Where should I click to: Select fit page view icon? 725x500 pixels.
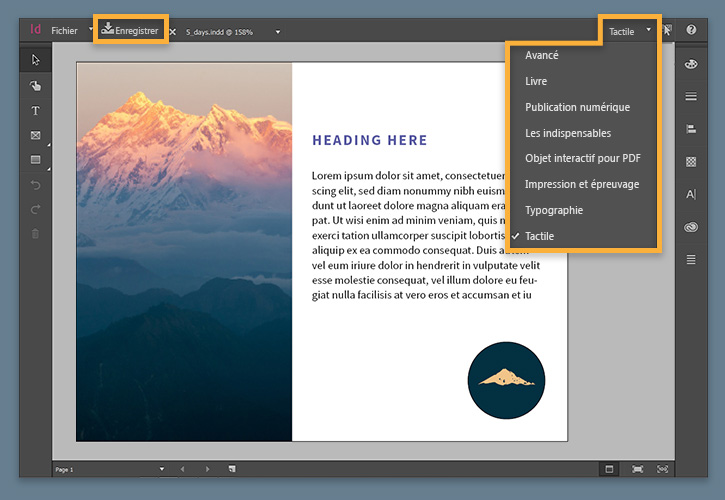point(637,469)
